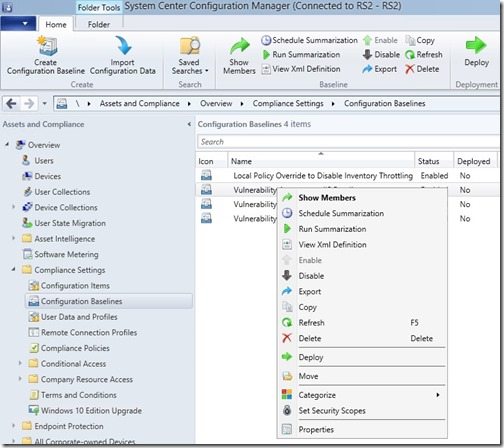
Task: Choose Copy in context menu
Action: click(x=362, y=308)
